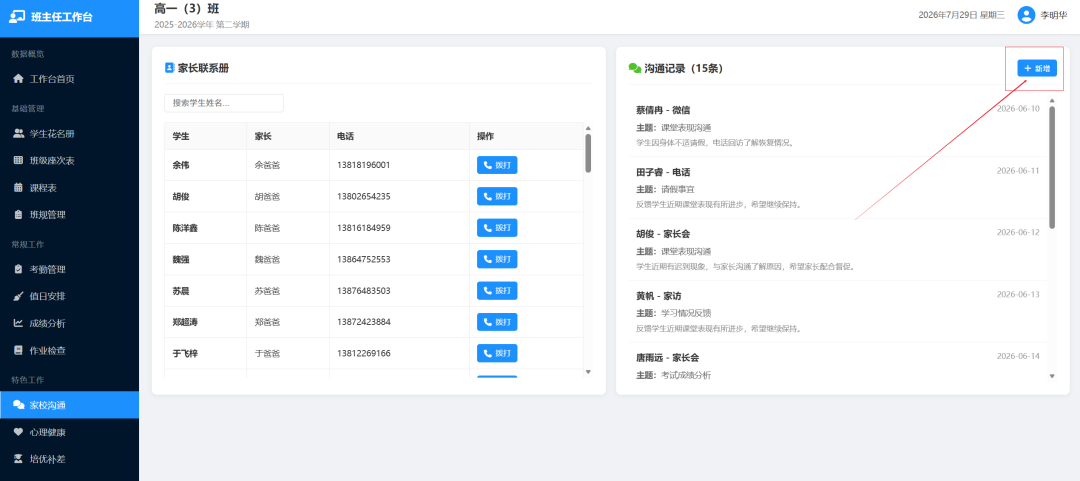Call 魏强's parent via 拨打

tap(497, 259)
